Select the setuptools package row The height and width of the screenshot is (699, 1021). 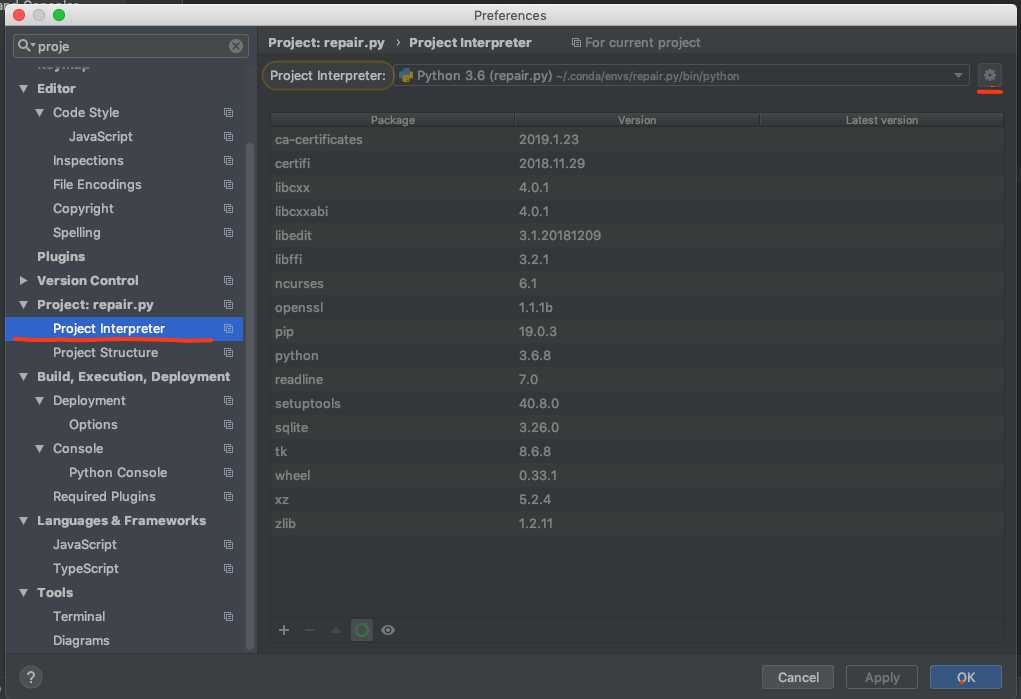pyautogui.click(x=637, y=403)
